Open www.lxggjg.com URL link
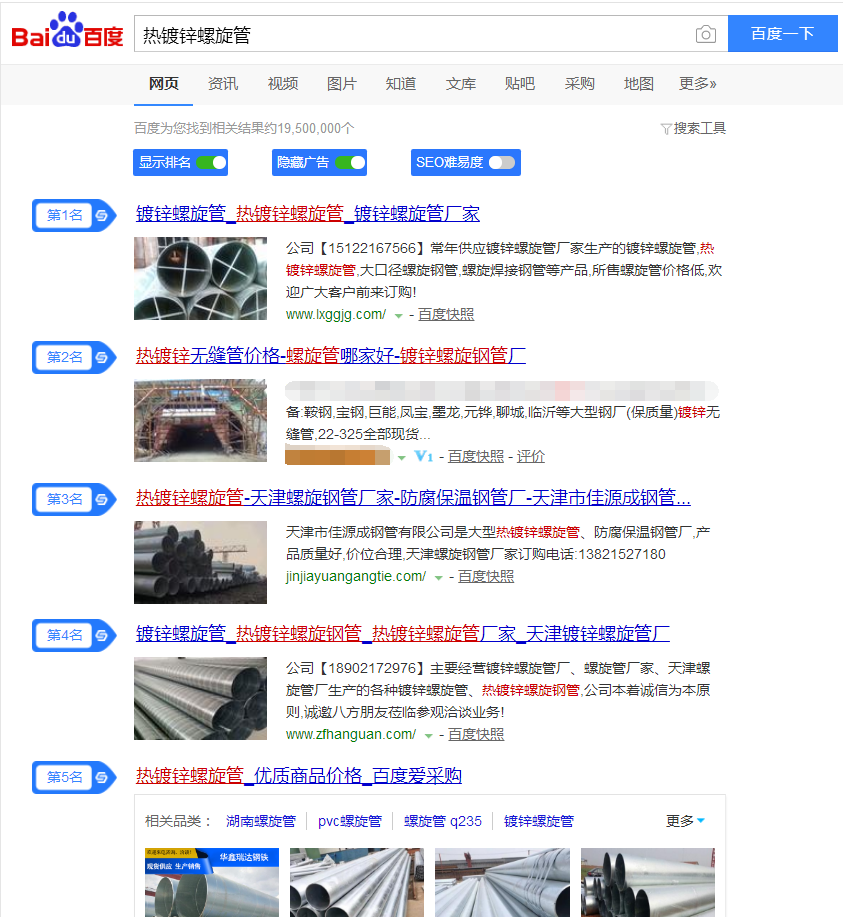843x917 pixels. tap(336, 315)
